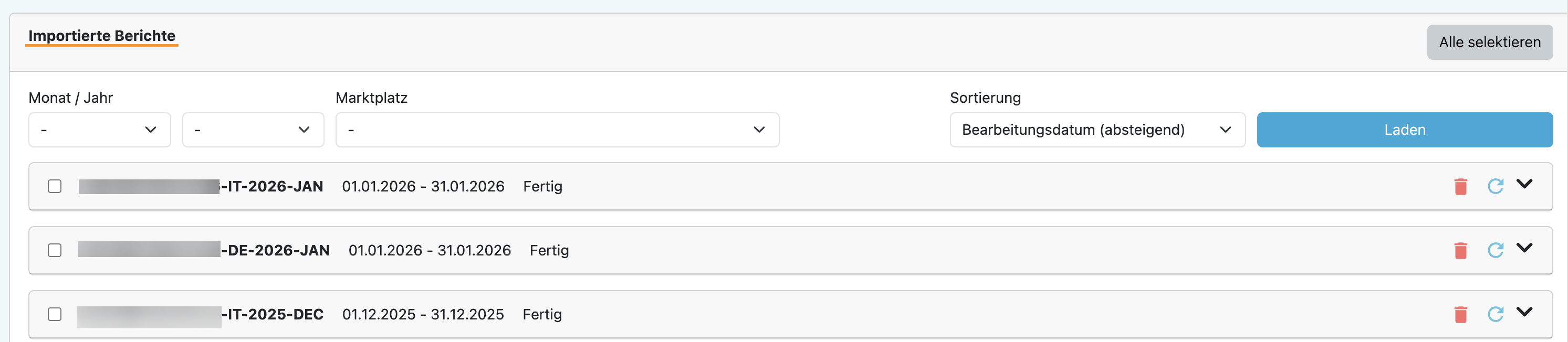Expand the DE-2026-JAN report details
Screen dimensions: 1568x342
[x=1524, y=248]
